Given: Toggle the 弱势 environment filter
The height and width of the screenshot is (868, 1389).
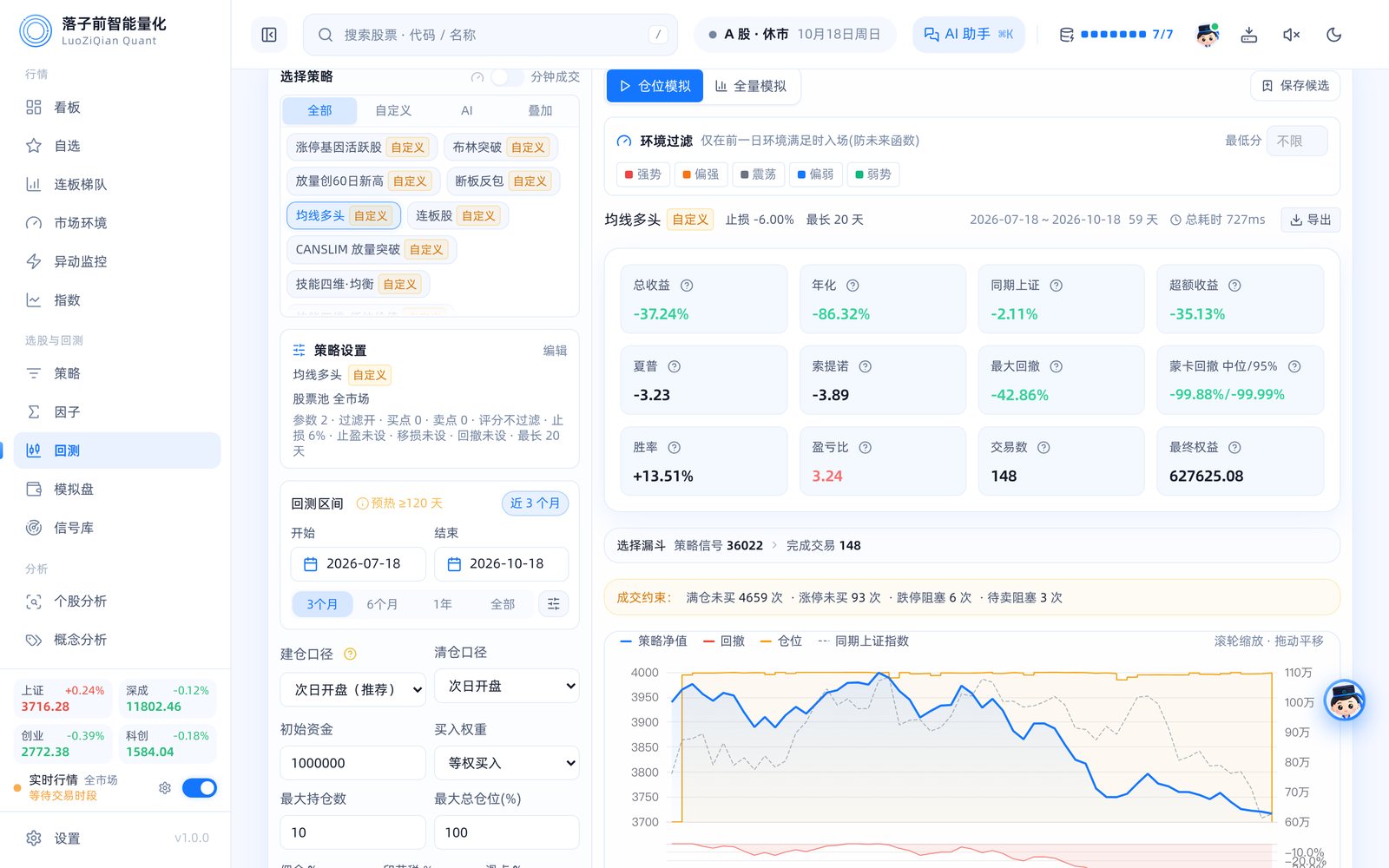Looking at the screenshot, I should pos(873,174).
